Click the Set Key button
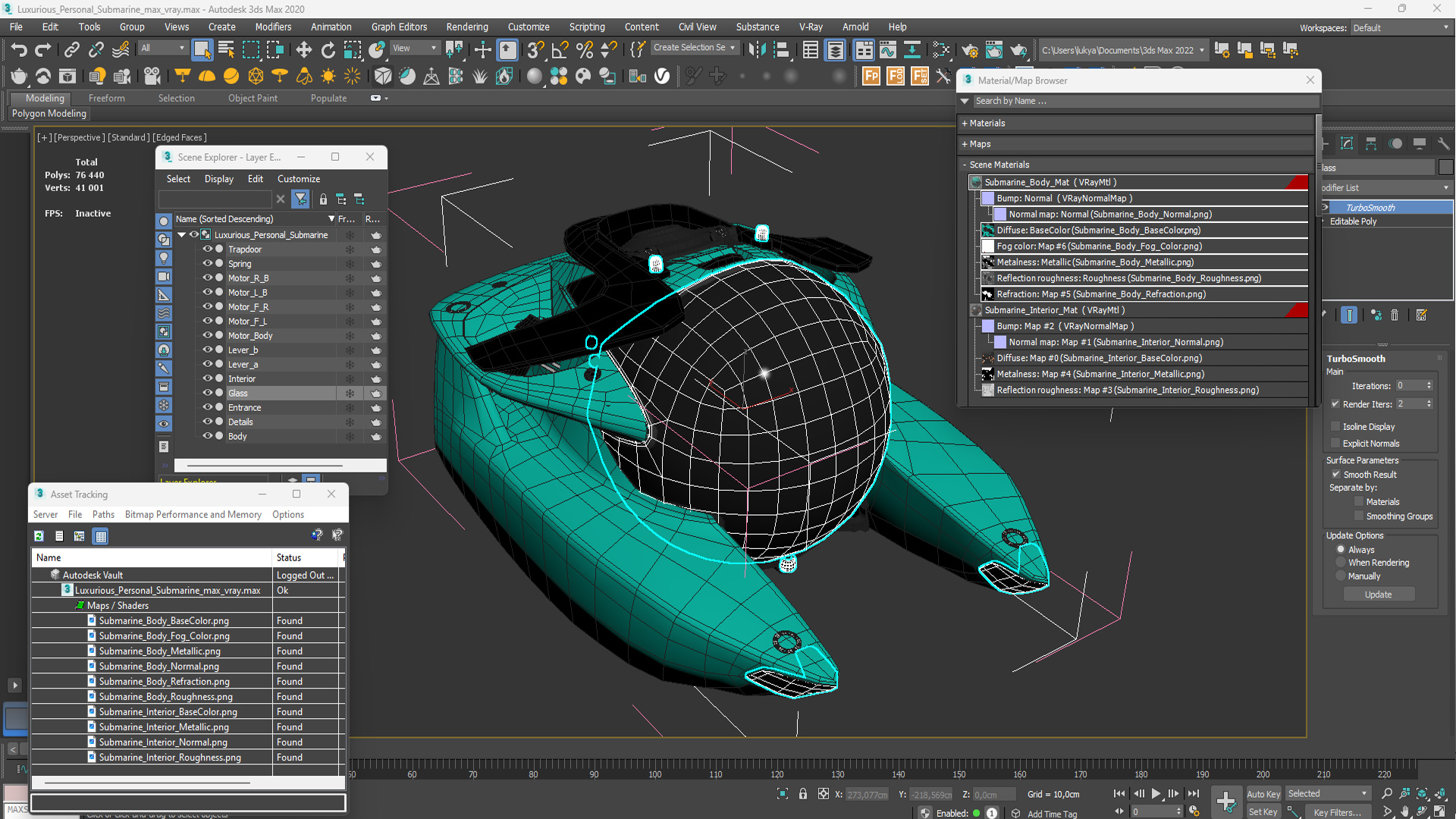The height and width of the screenshot is (819, 1456). pos(1263,811)
